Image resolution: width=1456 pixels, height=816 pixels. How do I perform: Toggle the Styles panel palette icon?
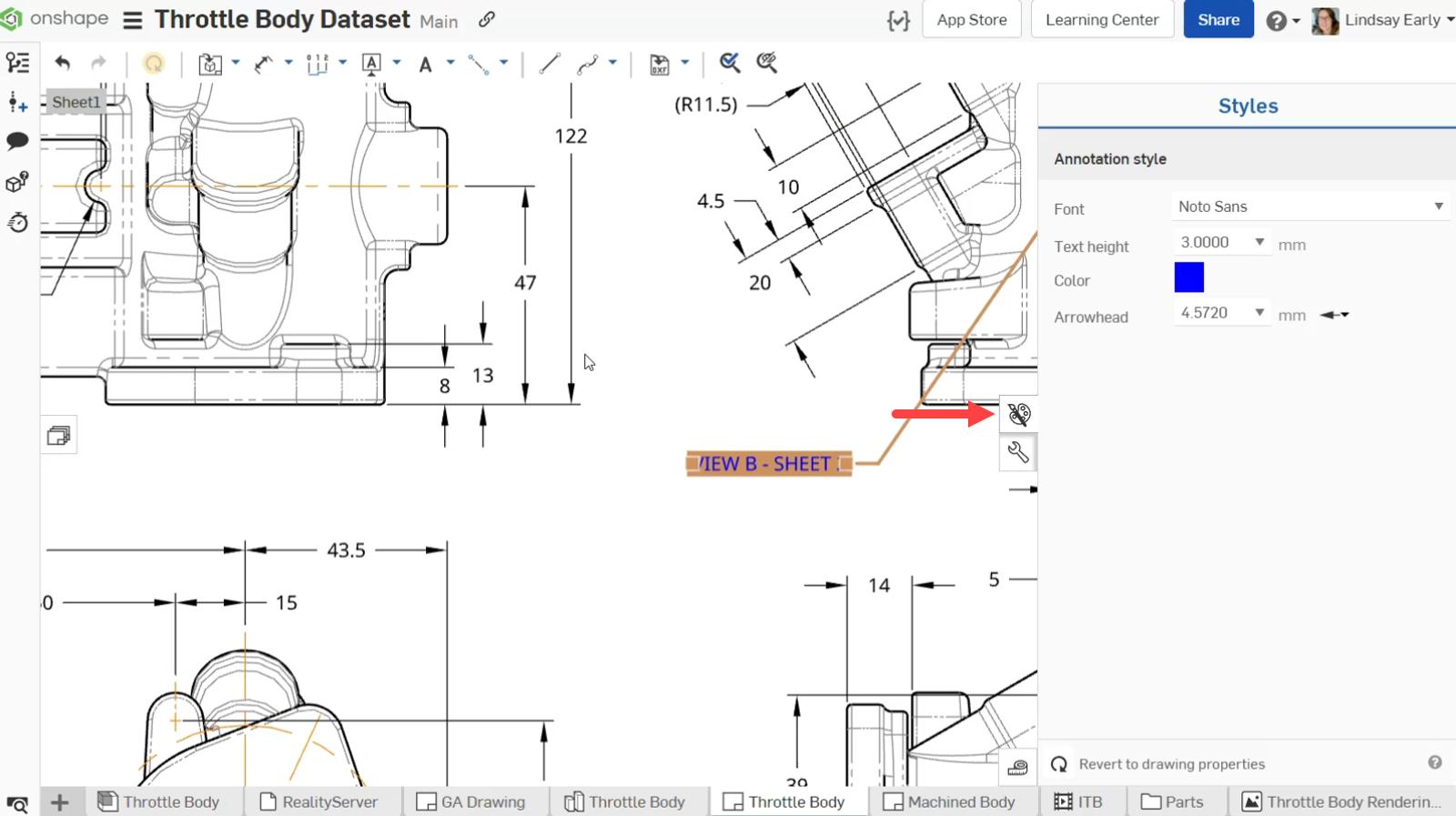coord(1018,415)
